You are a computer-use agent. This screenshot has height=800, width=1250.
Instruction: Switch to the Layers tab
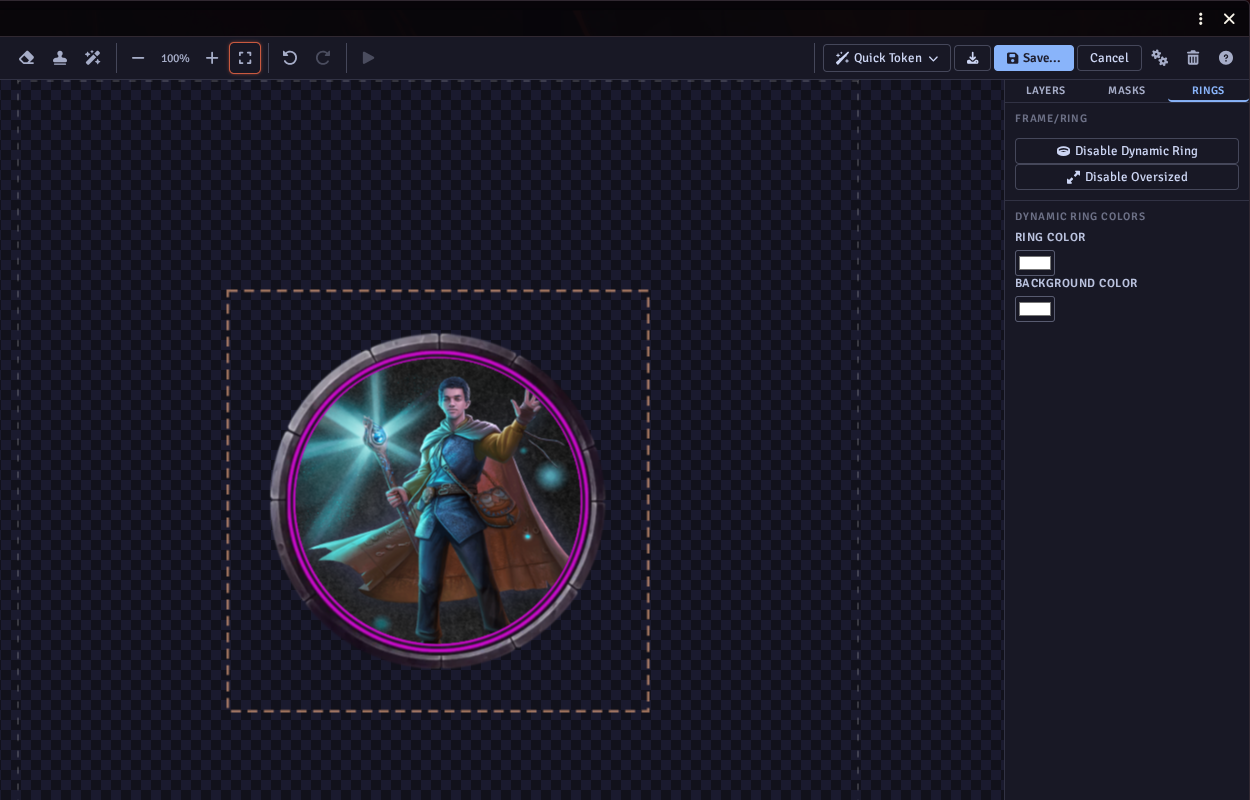[1046, 90]
